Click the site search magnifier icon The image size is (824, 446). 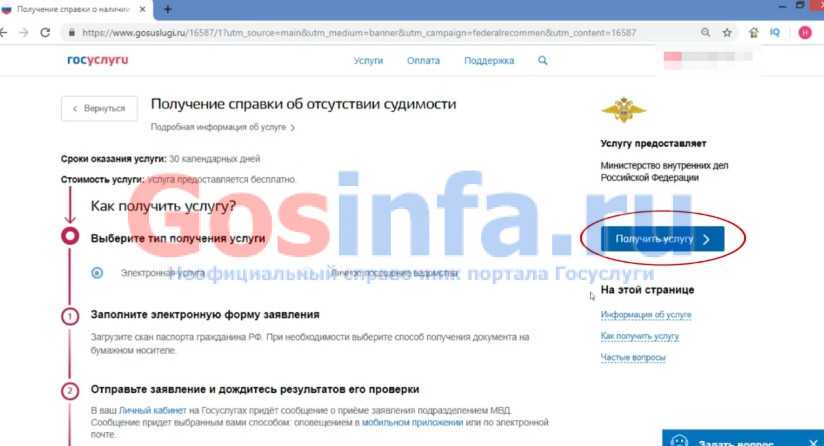pos(543,61)
